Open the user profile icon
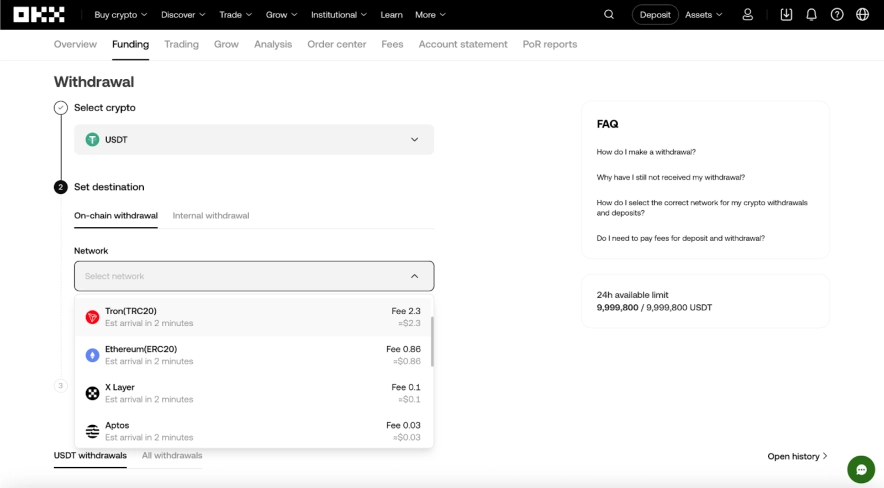 pyautogui.click(x=747, y=15)
